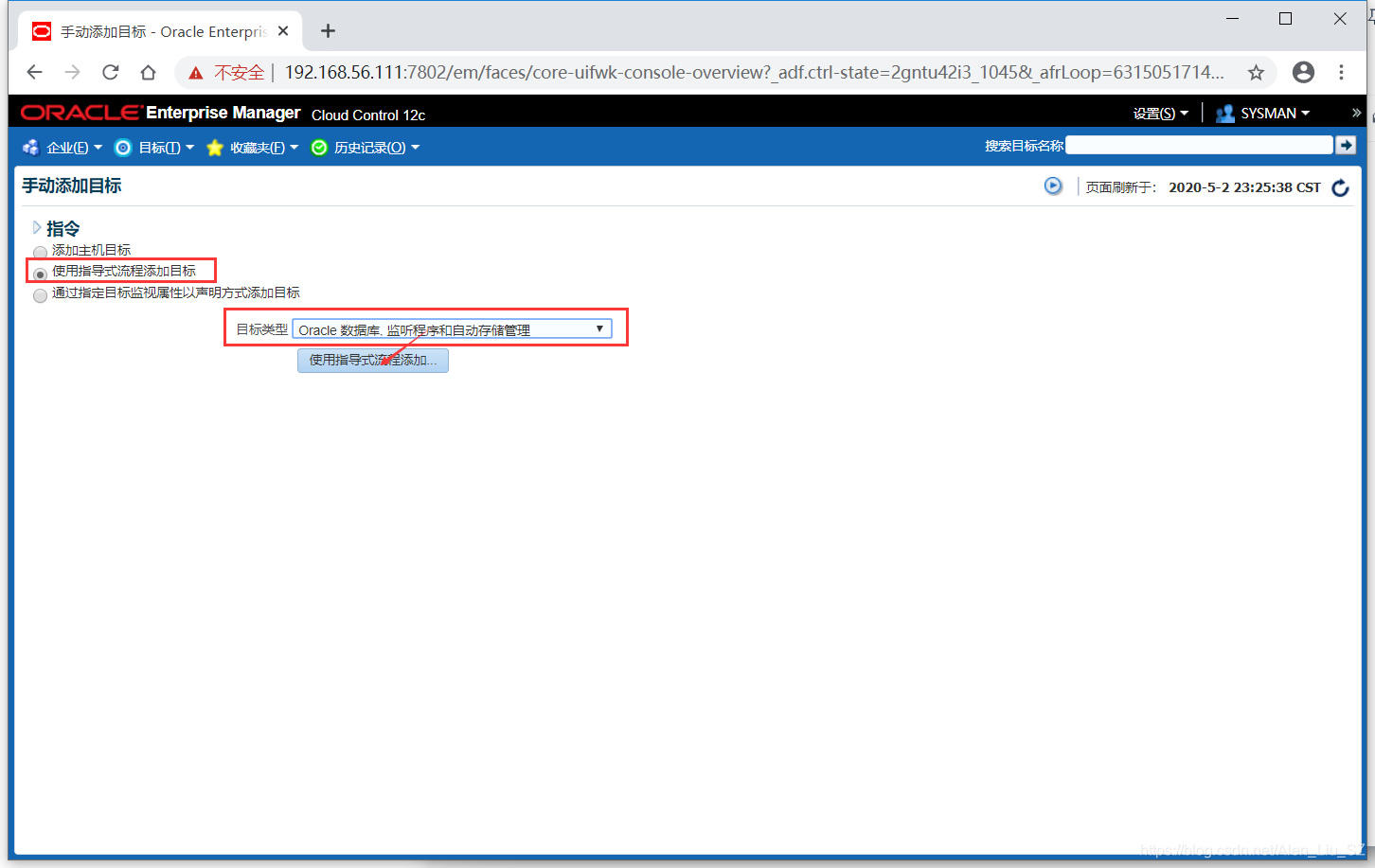The height and width of the screenshot is (868, 1375).
Task: Open the 目标类型 dropdown list
Action: pyautogui.click(x=452, y=329)
